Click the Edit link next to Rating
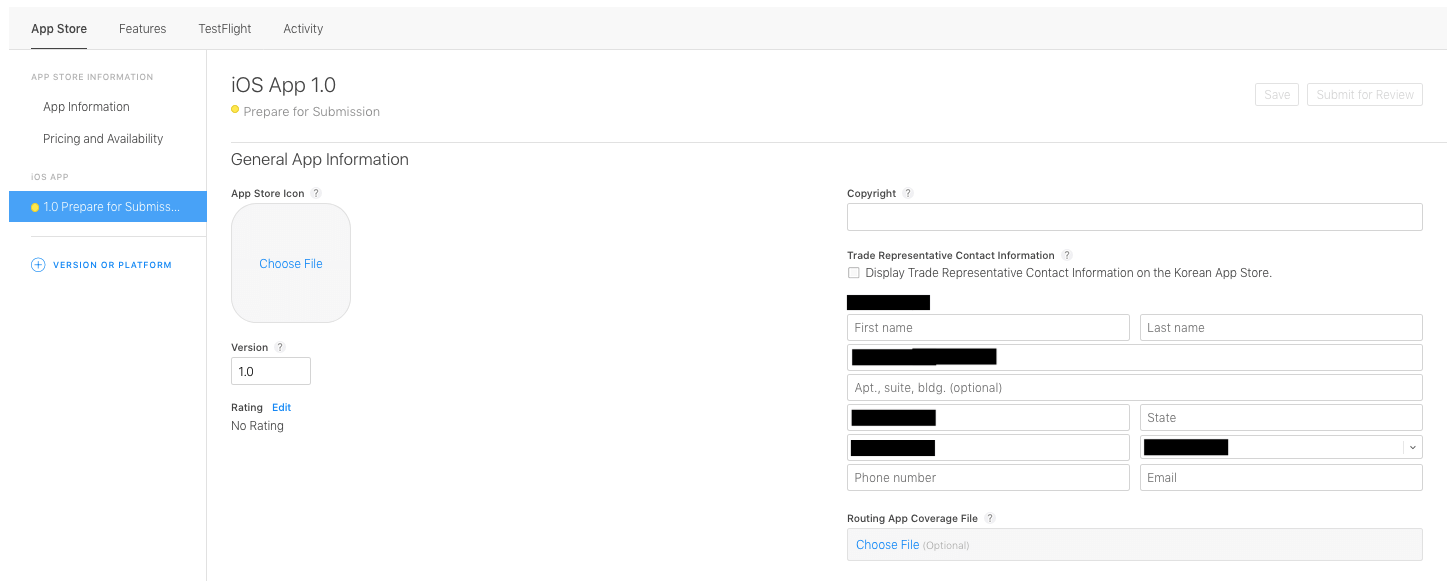This screenshot has width=1448, height=581. [281, 407]
